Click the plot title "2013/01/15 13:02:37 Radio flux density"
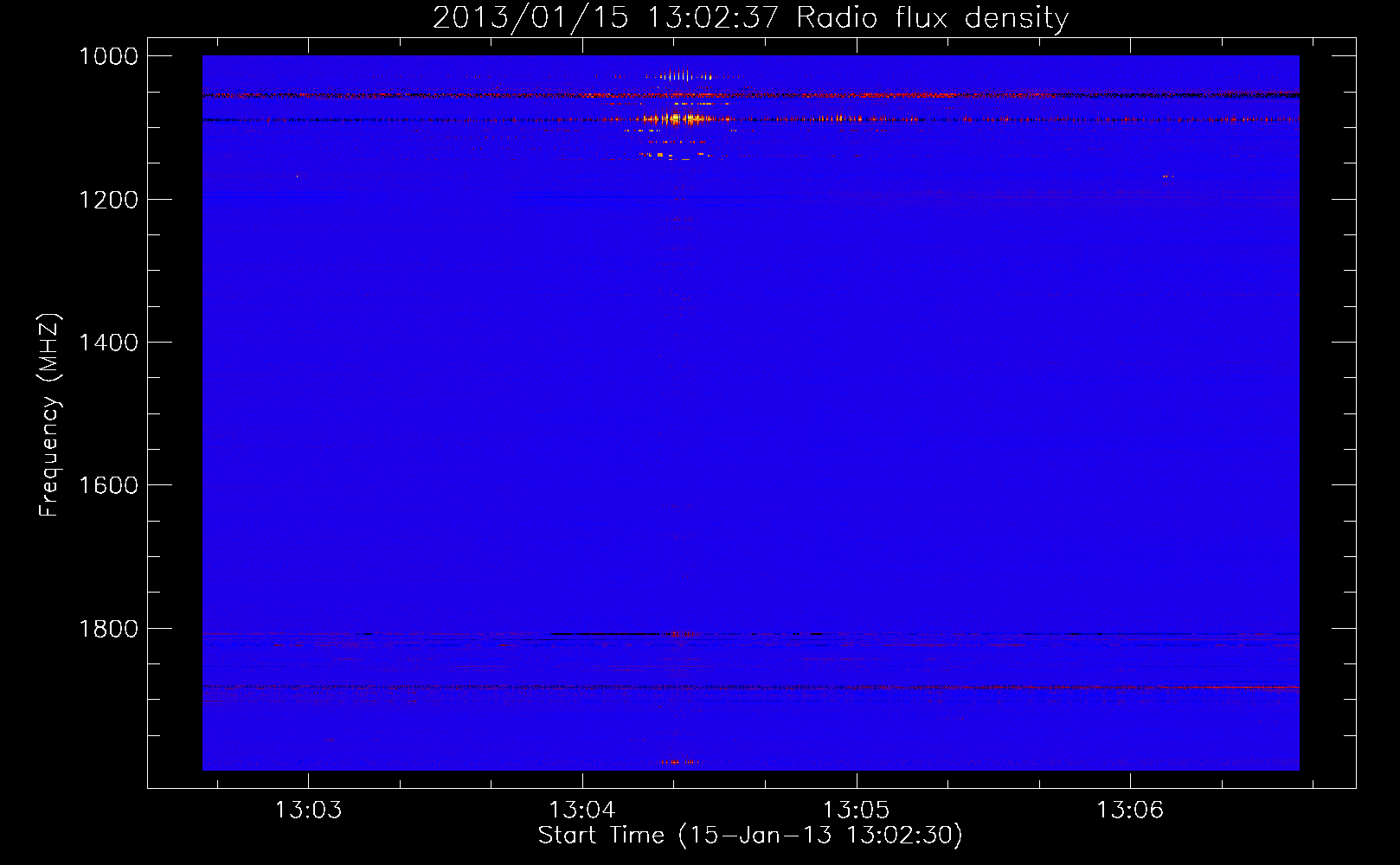This screenshot has width=1400, height=865. click(x=750, y=18)
